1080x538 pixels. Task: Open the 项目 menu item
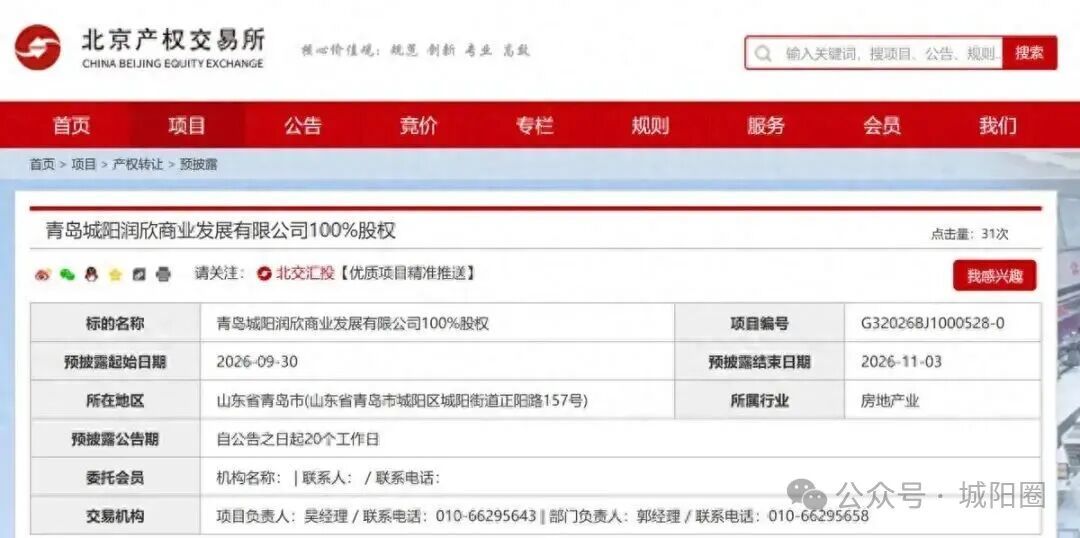click(x=187, y=125)
